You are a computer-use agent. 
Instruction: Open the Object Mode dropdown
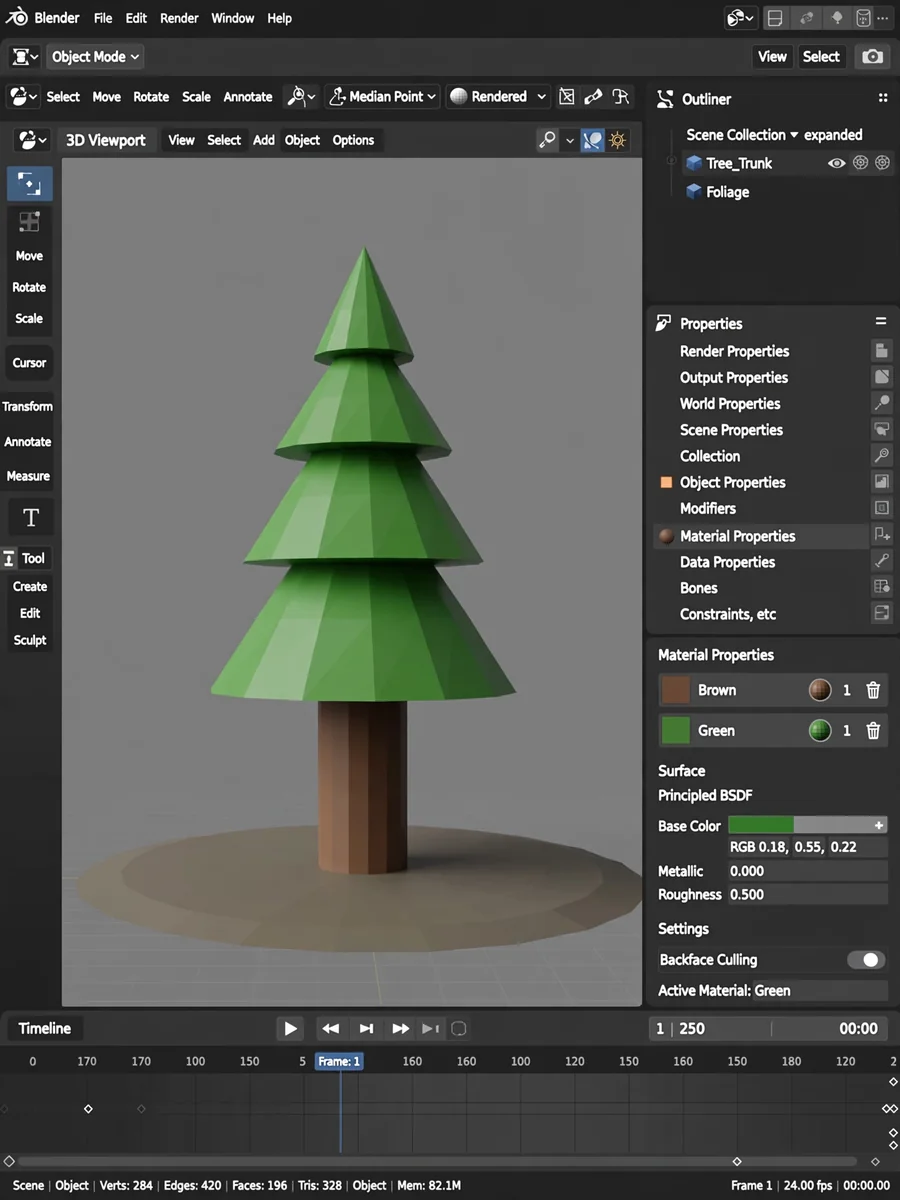pos(97,57)
